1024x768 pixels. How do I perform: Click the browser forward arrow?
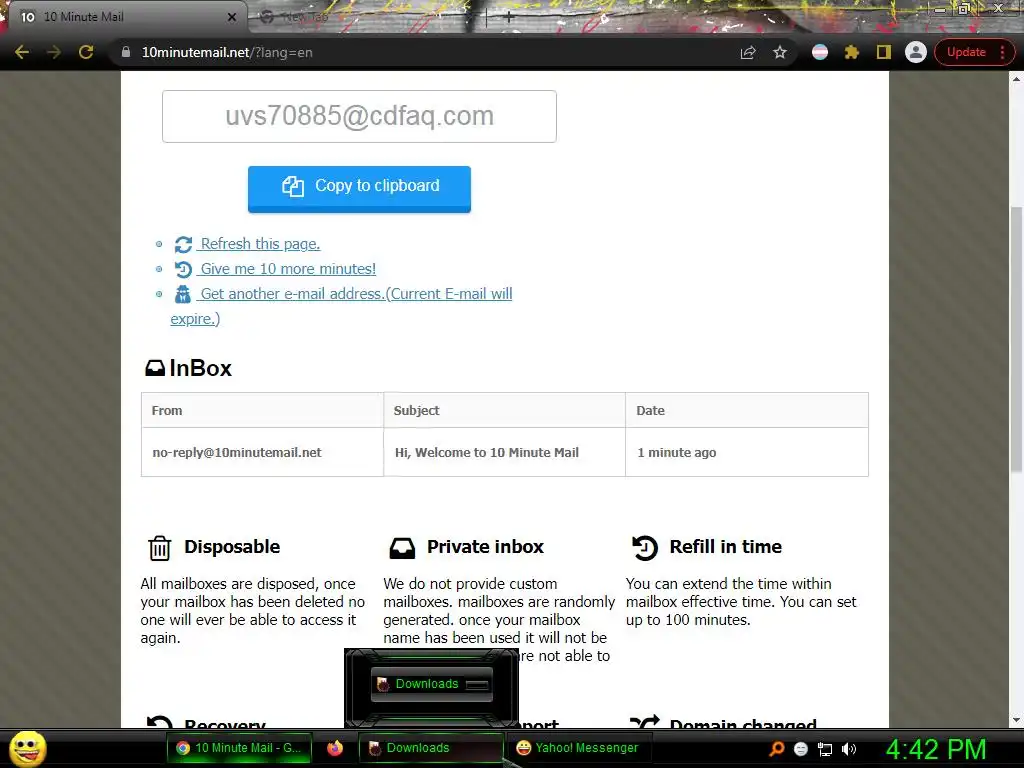coord(54,52)
